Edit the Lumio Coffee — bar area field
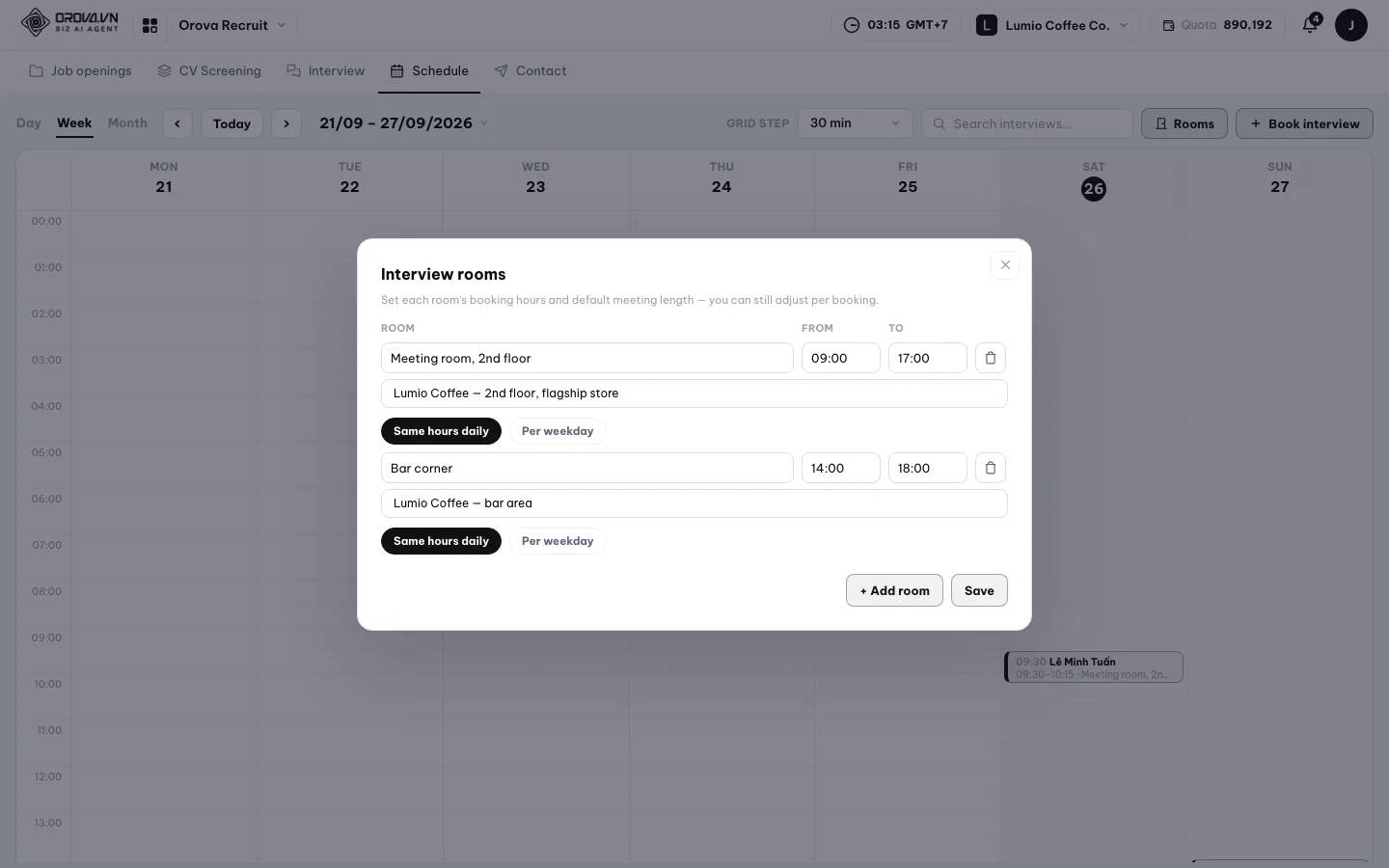The width and height of the screenshot is (1389, 868). tap(694, 503)
